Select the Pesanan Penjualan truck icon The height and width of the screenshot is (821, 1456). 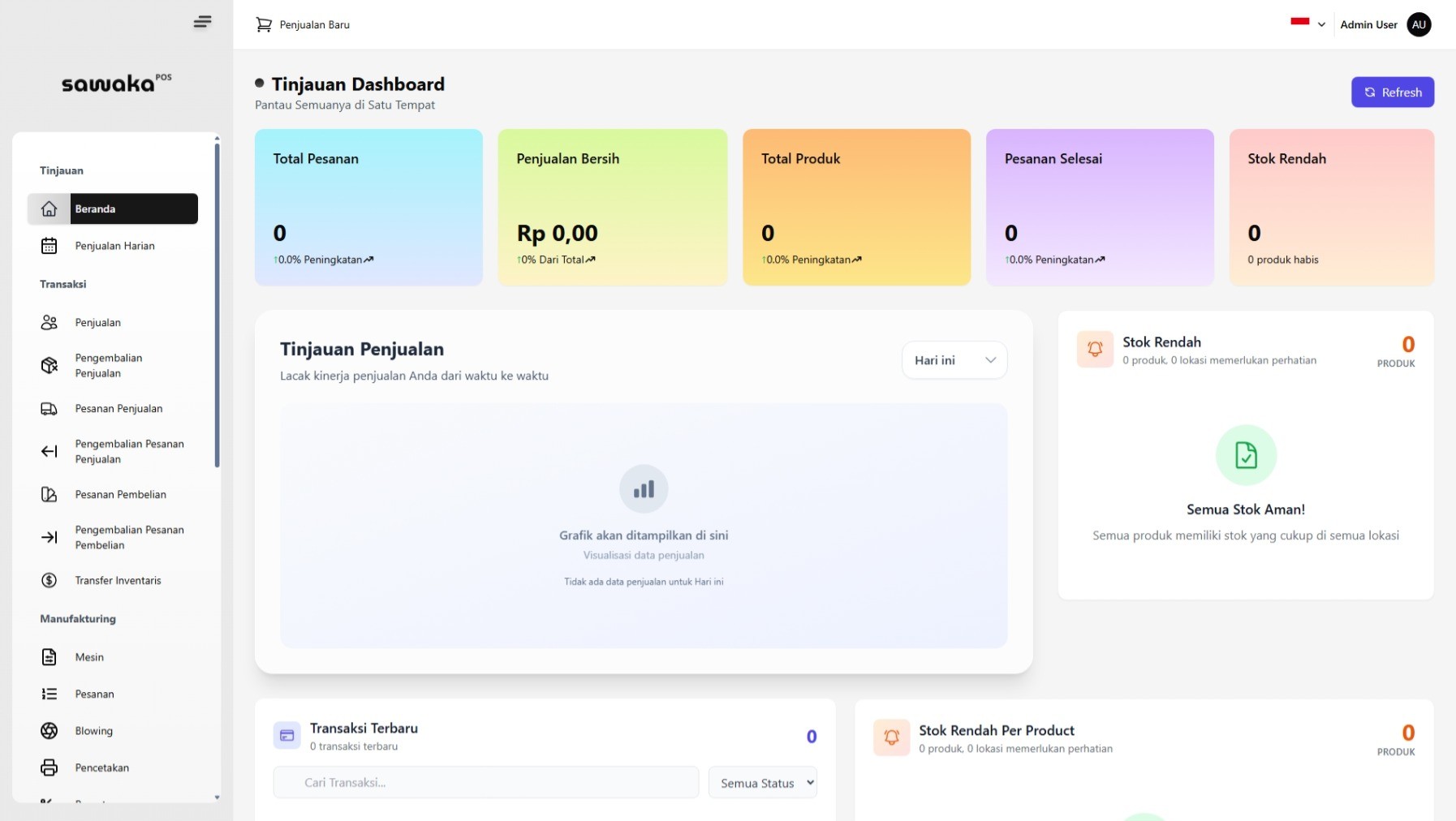[x=50, y=409]
